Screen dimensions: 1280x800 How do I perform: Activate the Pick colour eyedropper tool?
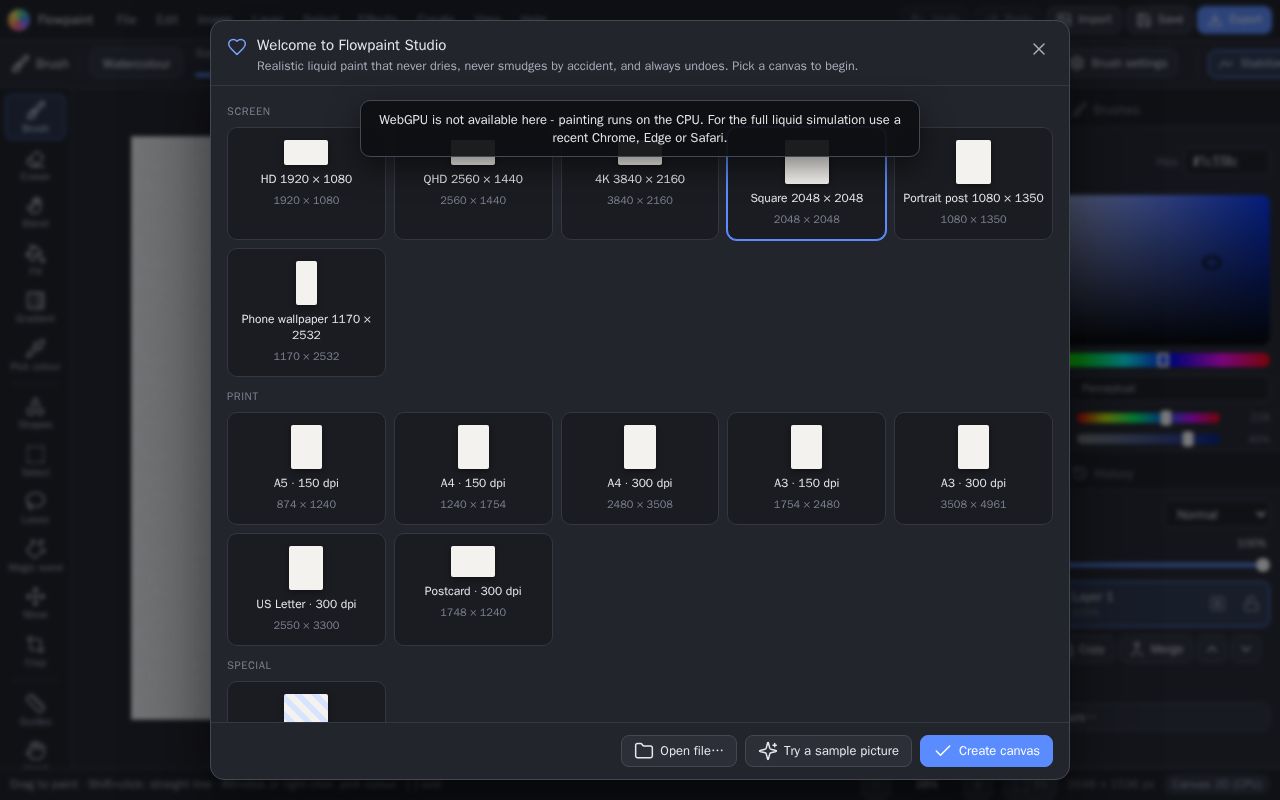[x=35, y=355]
